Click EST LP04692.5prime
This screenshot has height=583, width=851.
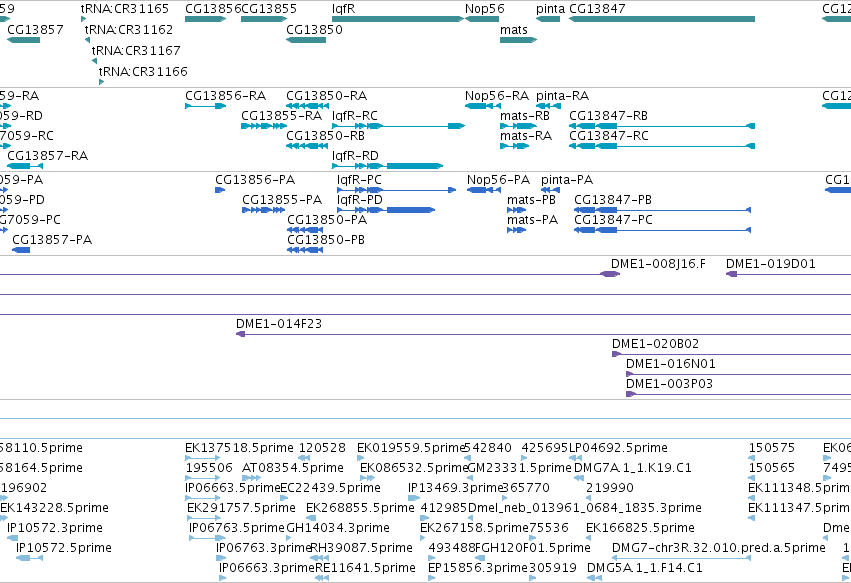575,458
